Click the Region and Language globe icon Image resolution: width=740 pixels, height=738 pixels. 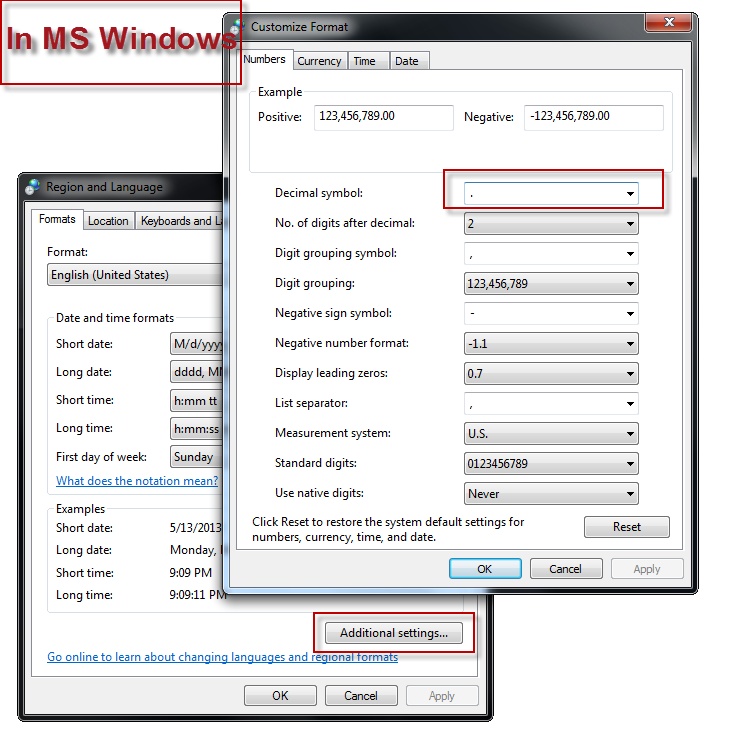[x=33, y=187]
